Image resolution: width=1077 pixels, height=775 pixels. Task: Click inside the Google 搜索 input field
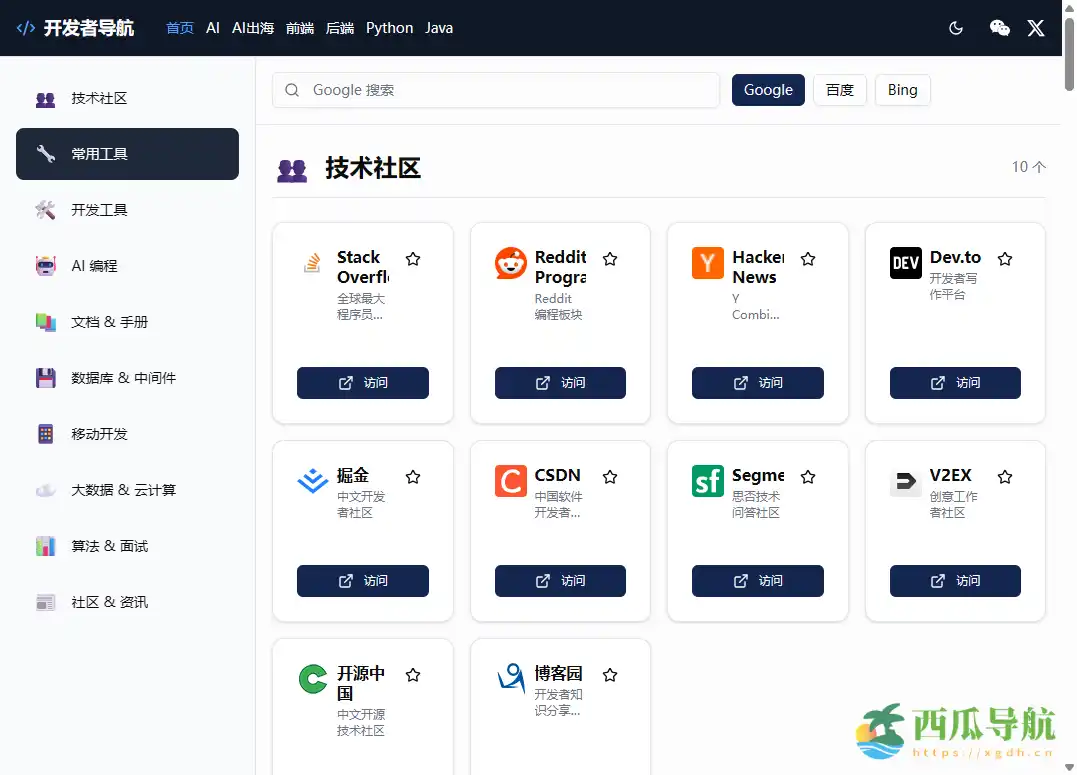[495, 90]
